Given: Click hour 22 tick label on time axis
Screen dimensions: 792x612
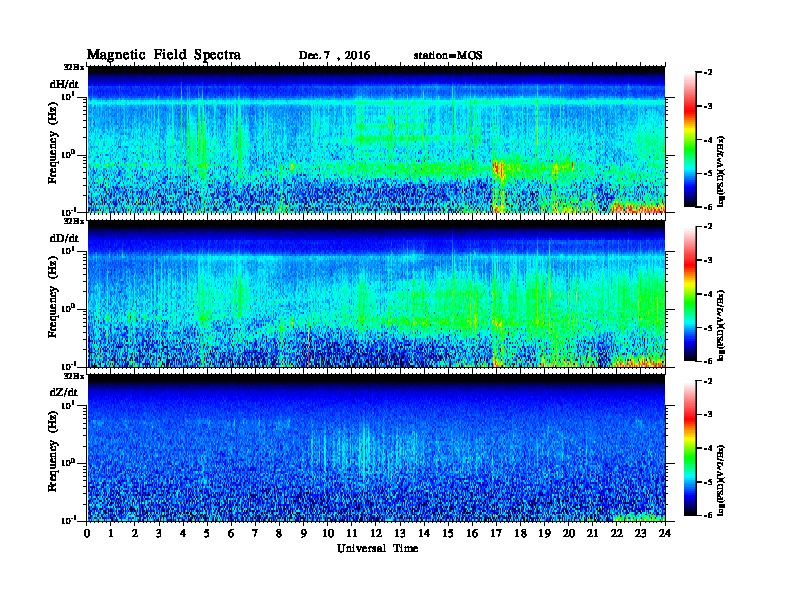Looking at the screenshot, I should (616, 534).
